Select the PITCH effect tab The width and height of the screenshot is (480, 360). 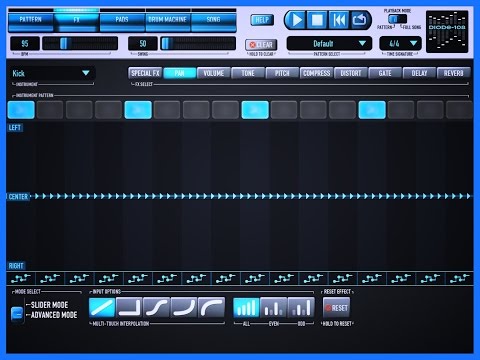(x=282, y=73)
